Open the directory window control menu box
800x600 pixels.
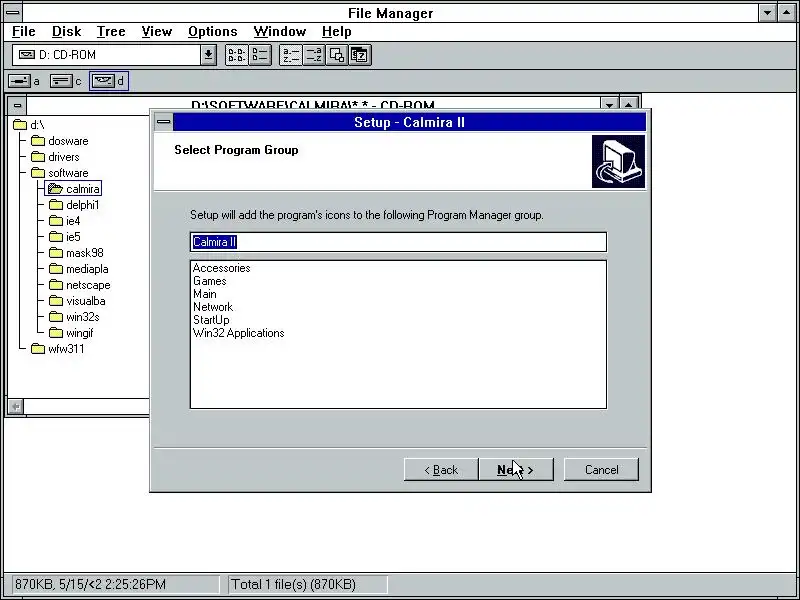pos(17,106)
